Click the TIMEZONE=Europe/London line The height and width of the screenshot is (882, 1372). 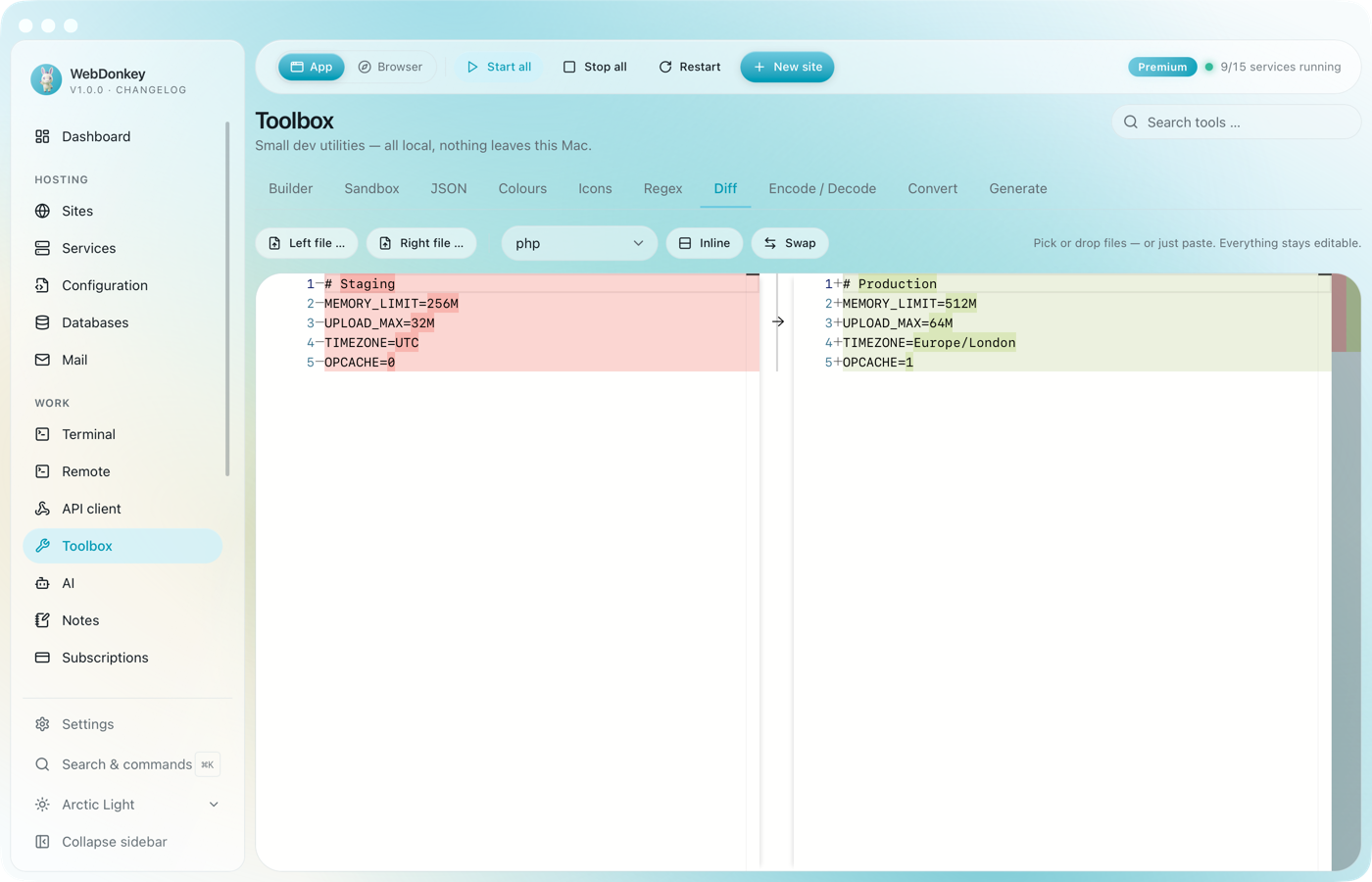(x=929, y=343)
